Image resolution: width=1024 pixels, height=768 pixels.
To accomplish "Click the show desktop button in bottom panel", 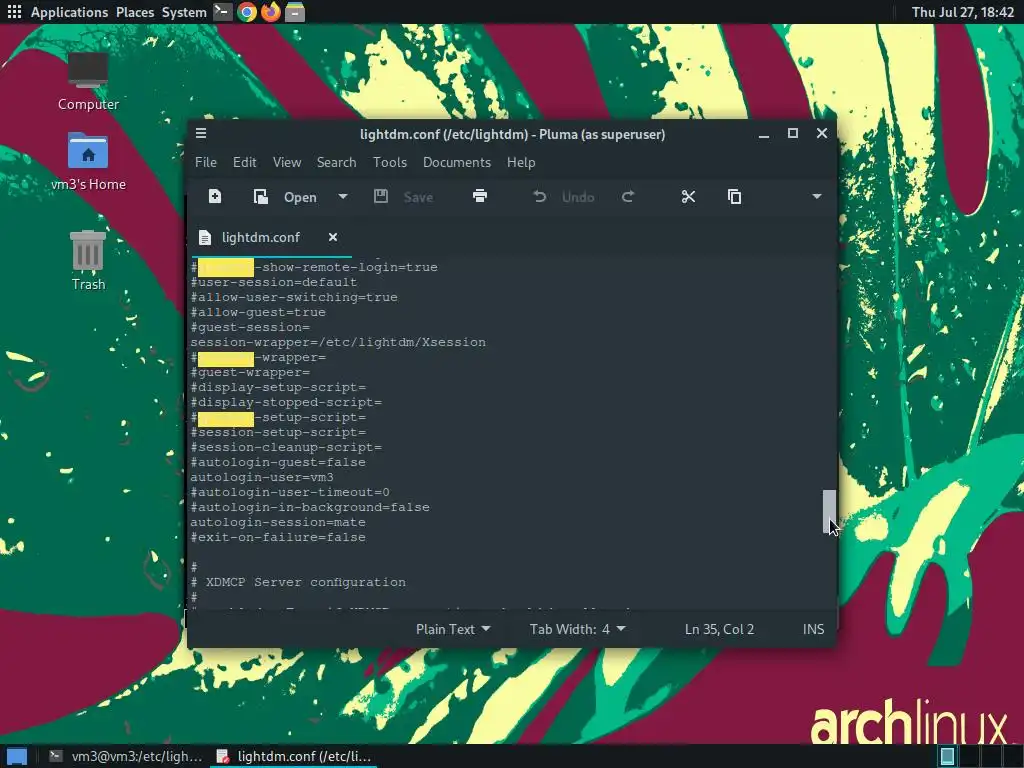I will coord(16,756).
